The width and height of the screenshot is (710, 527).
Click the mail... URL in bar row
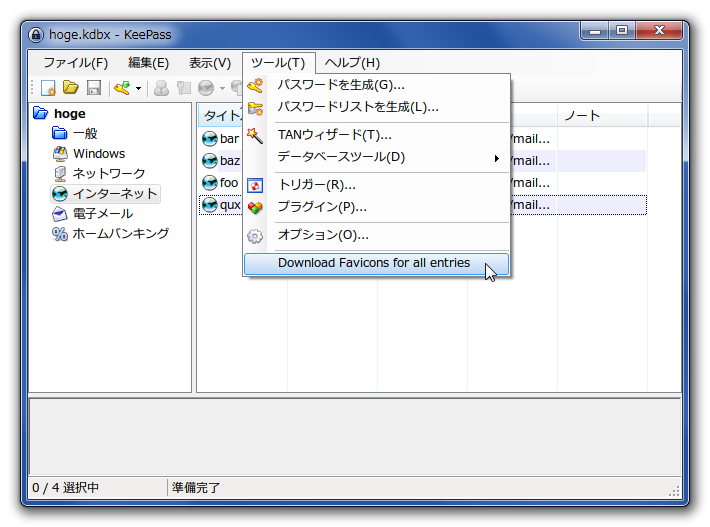(530, 139)
